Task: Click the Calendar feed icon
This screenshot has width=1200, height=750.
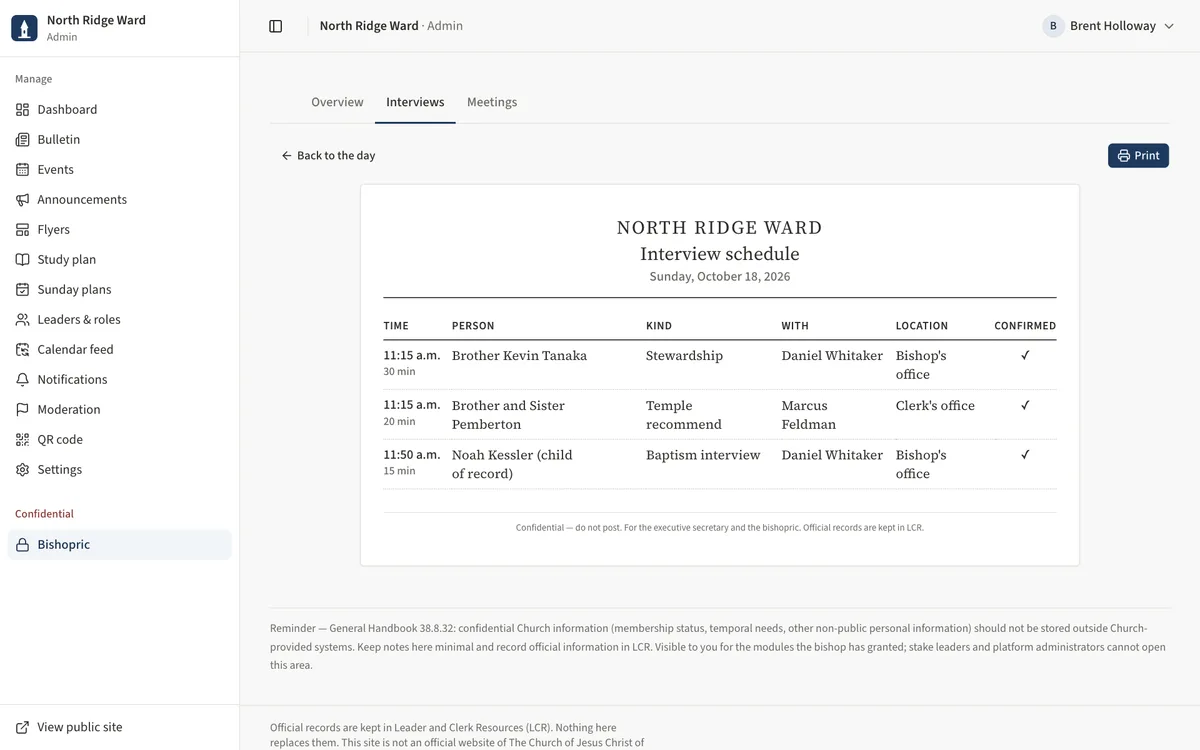Action: pos(22,350)
